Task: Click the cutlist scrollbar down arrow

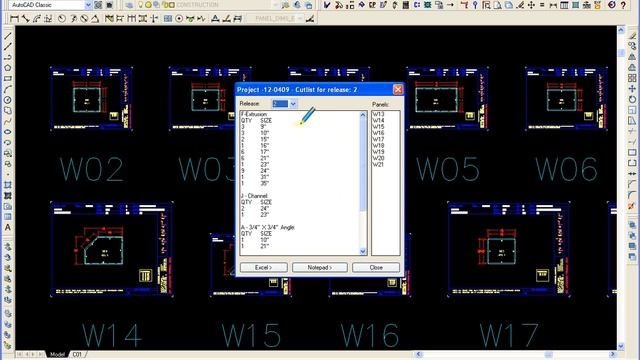Action: (x=363, y=251)
